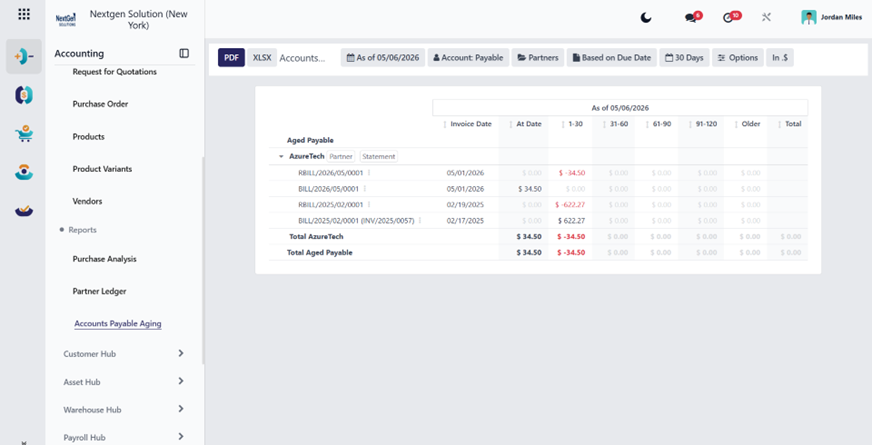Click the Statement button for AzureTech

tap(379, 156)
